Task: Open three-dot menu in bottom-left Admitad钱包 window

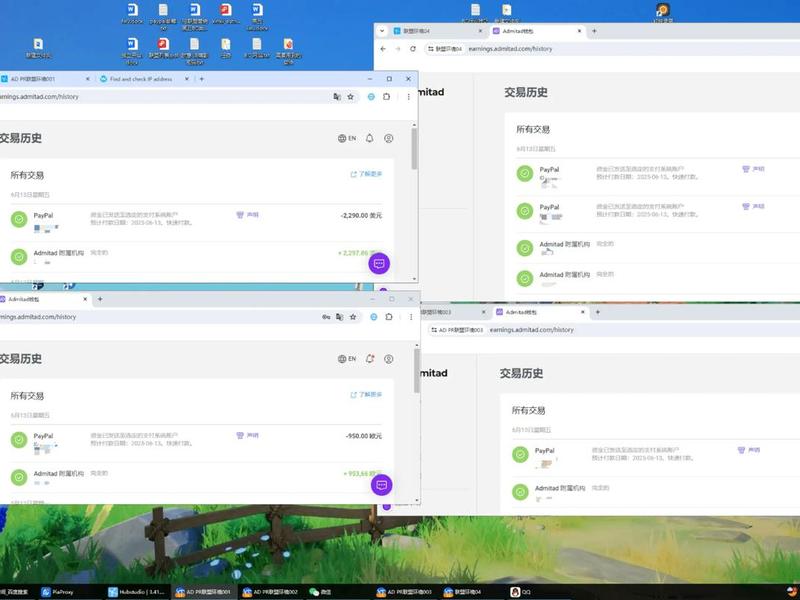Action: pyautogui.click(x=411, y=317)
